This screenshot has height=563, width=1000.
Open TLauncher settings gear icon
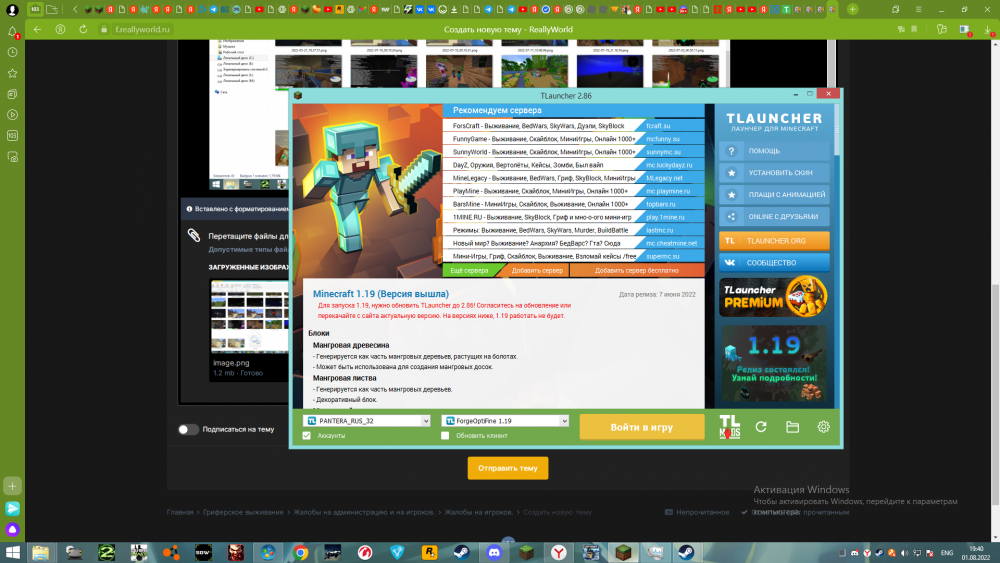(823, 427)
